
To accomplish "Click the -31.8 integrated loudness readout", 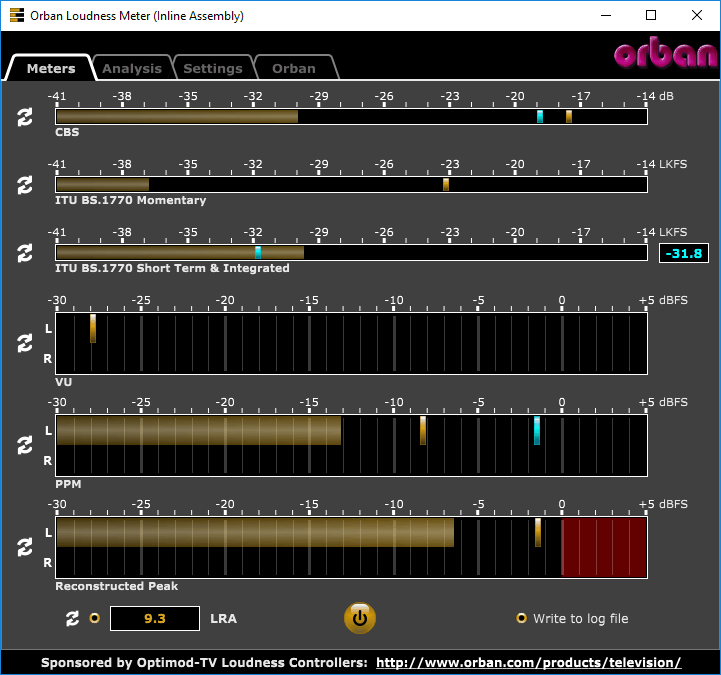I will [x=684, y=253].
